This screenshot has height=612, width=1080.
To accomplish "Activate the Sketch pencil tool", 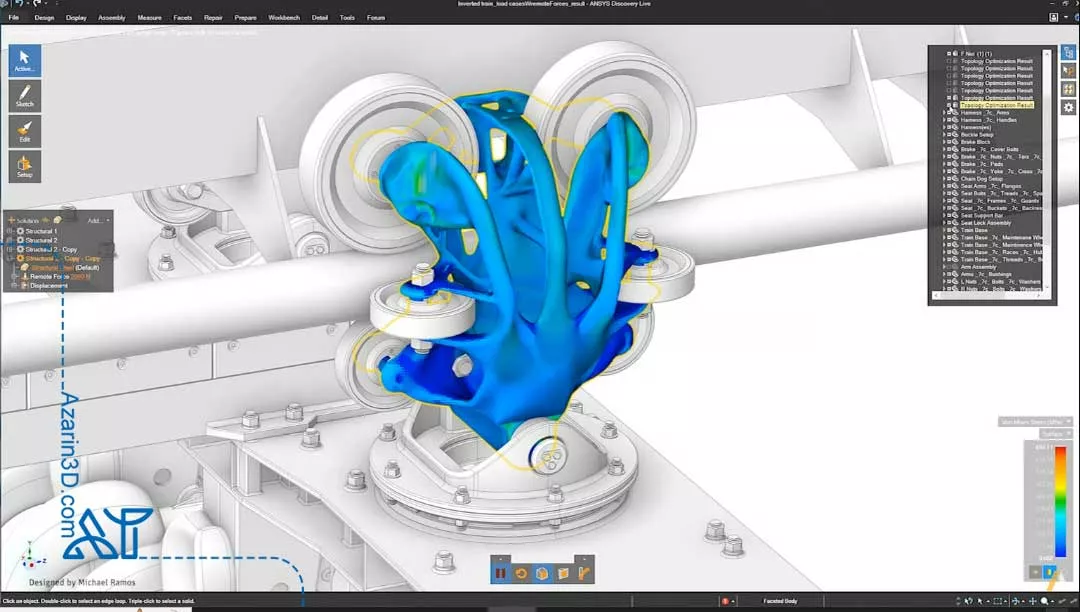I will pyautogui.click(x=25, y=96).
